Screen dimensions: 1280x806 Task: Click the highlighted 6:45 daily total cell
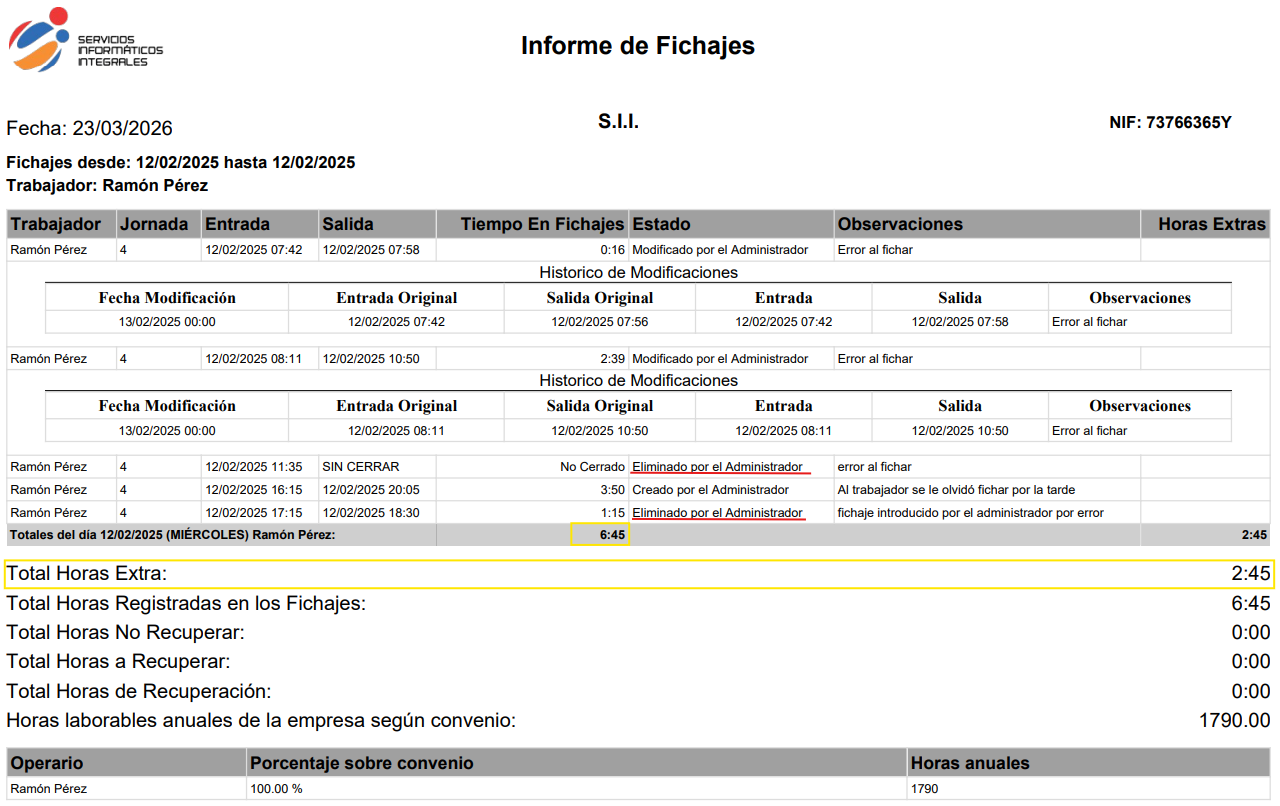pyautogui.click(x=600, y=535)
